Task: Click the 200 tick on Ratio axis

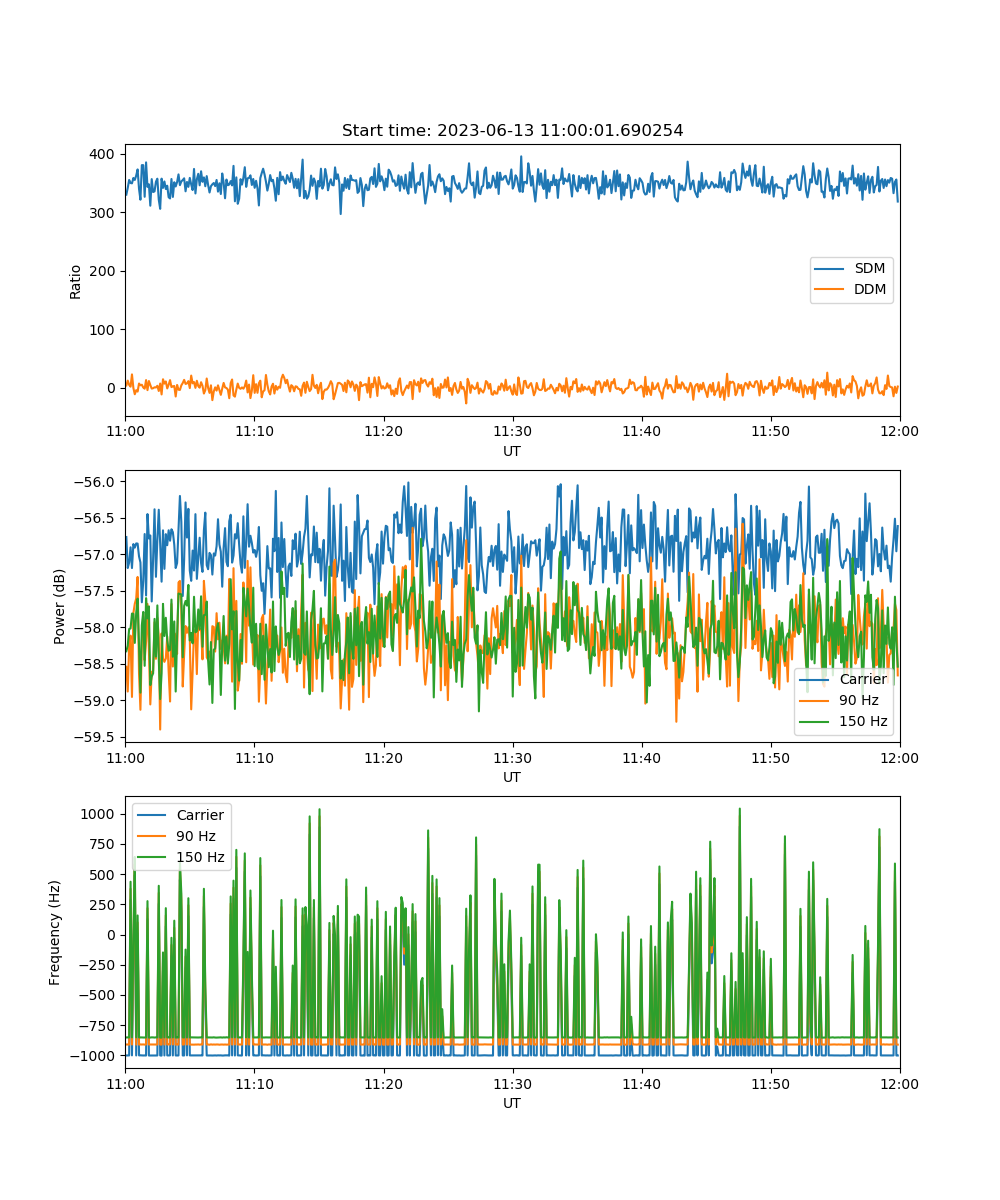Action: [x=105, y=271]
